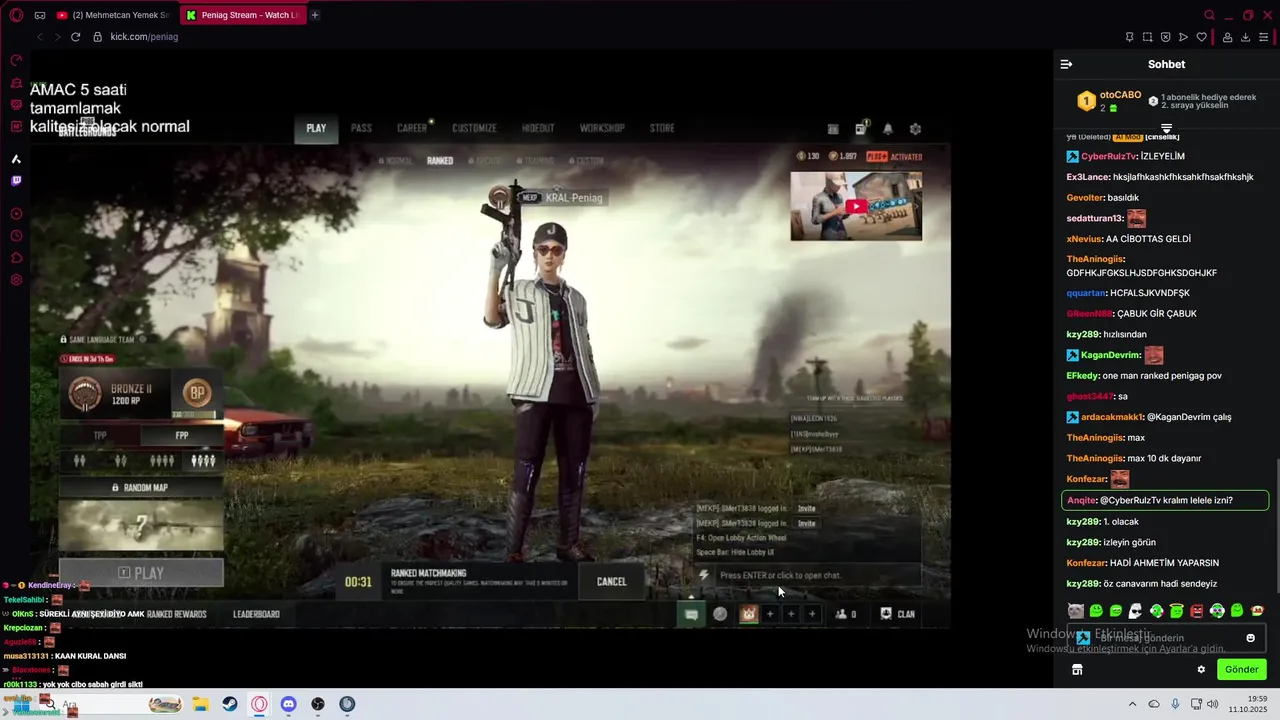
Task: Insert the red angry emote
Action: click(1197, 611)
